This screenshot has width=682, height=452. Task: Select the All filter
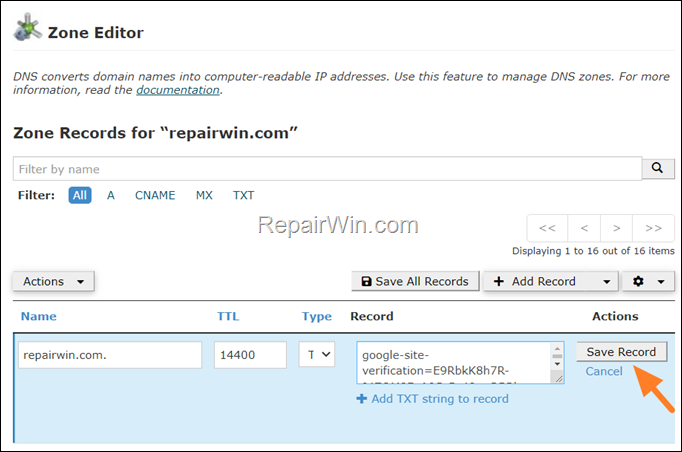tap(80, 195)
